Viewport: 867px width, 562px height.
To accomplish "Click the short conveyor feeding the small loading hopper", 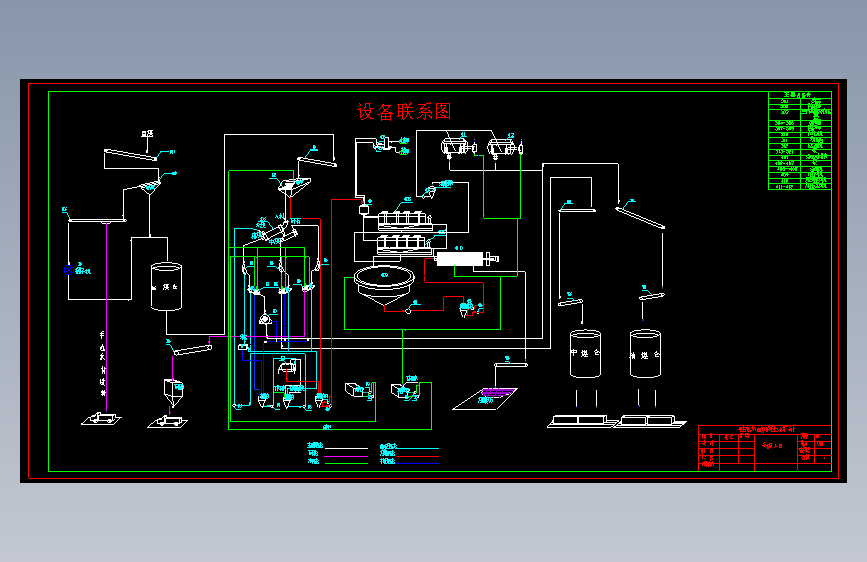I will click(x=192, y=350).
